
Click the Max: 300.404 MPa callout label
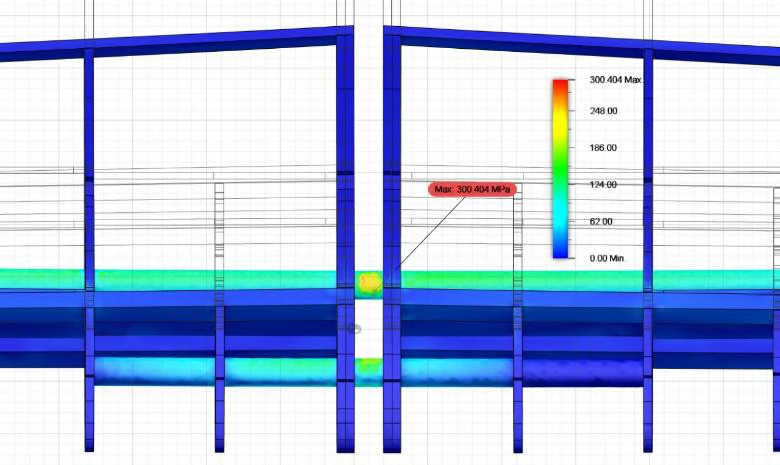472,189
